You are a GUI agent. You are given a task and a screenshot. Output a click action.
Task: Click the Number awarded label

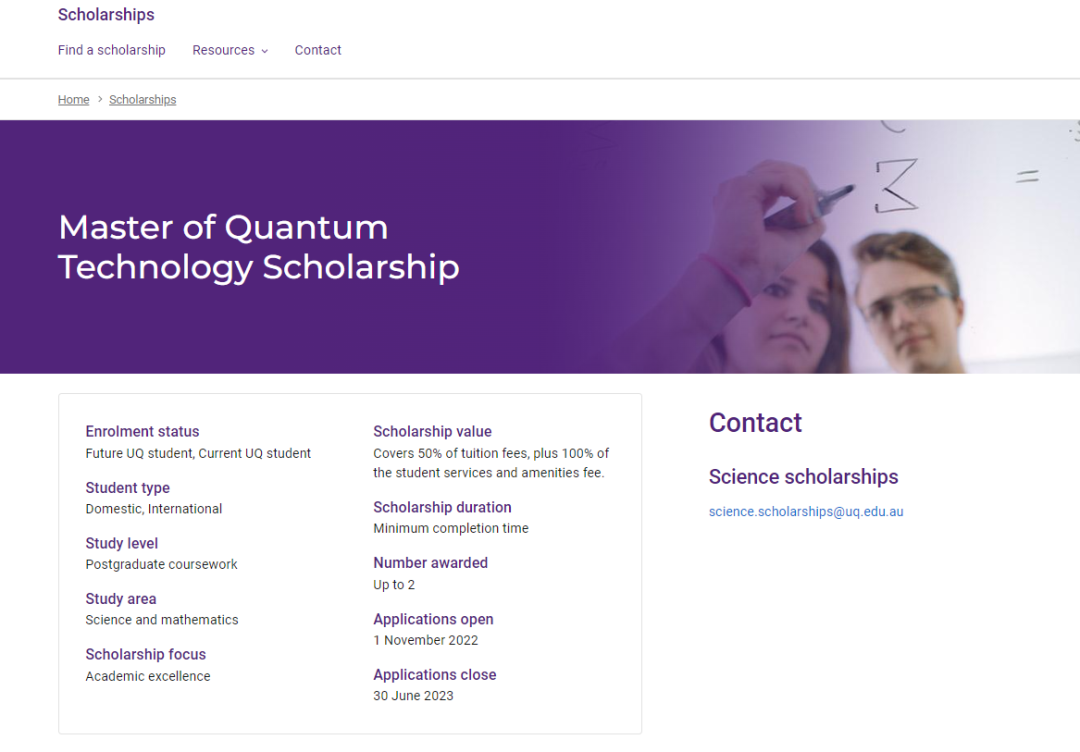click(430, 563)
